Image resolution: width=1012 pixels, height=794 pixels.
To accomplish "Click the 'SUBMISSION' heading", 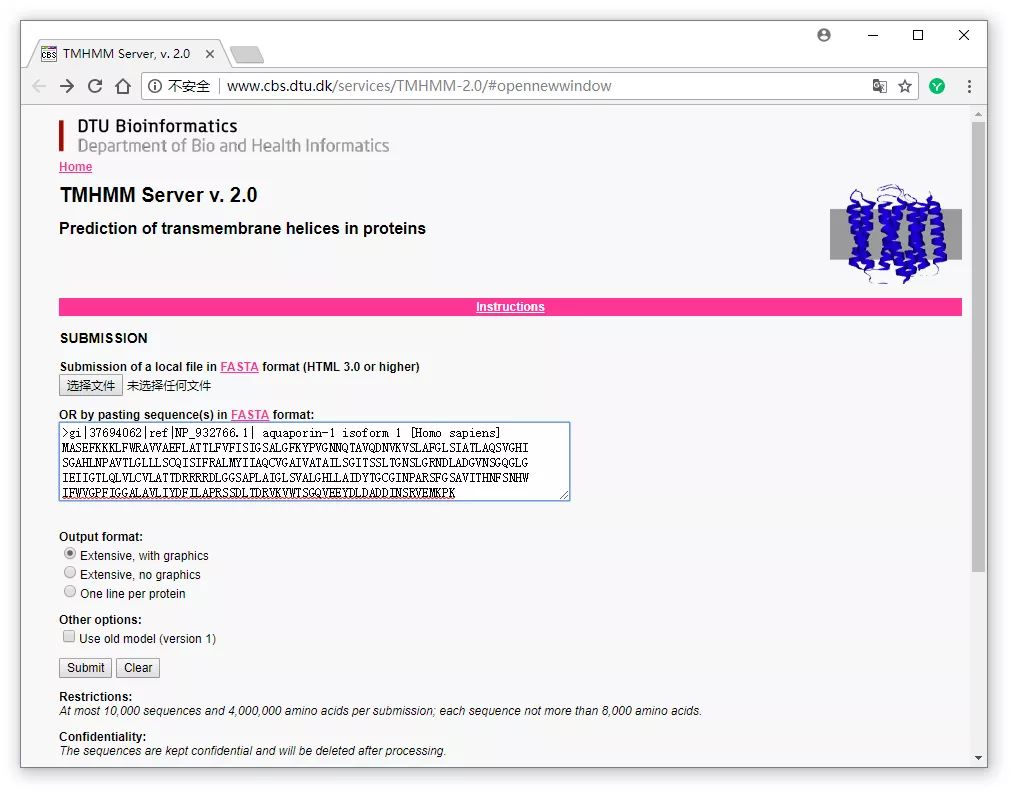I will pyautogui.click(x=104, y=338).
